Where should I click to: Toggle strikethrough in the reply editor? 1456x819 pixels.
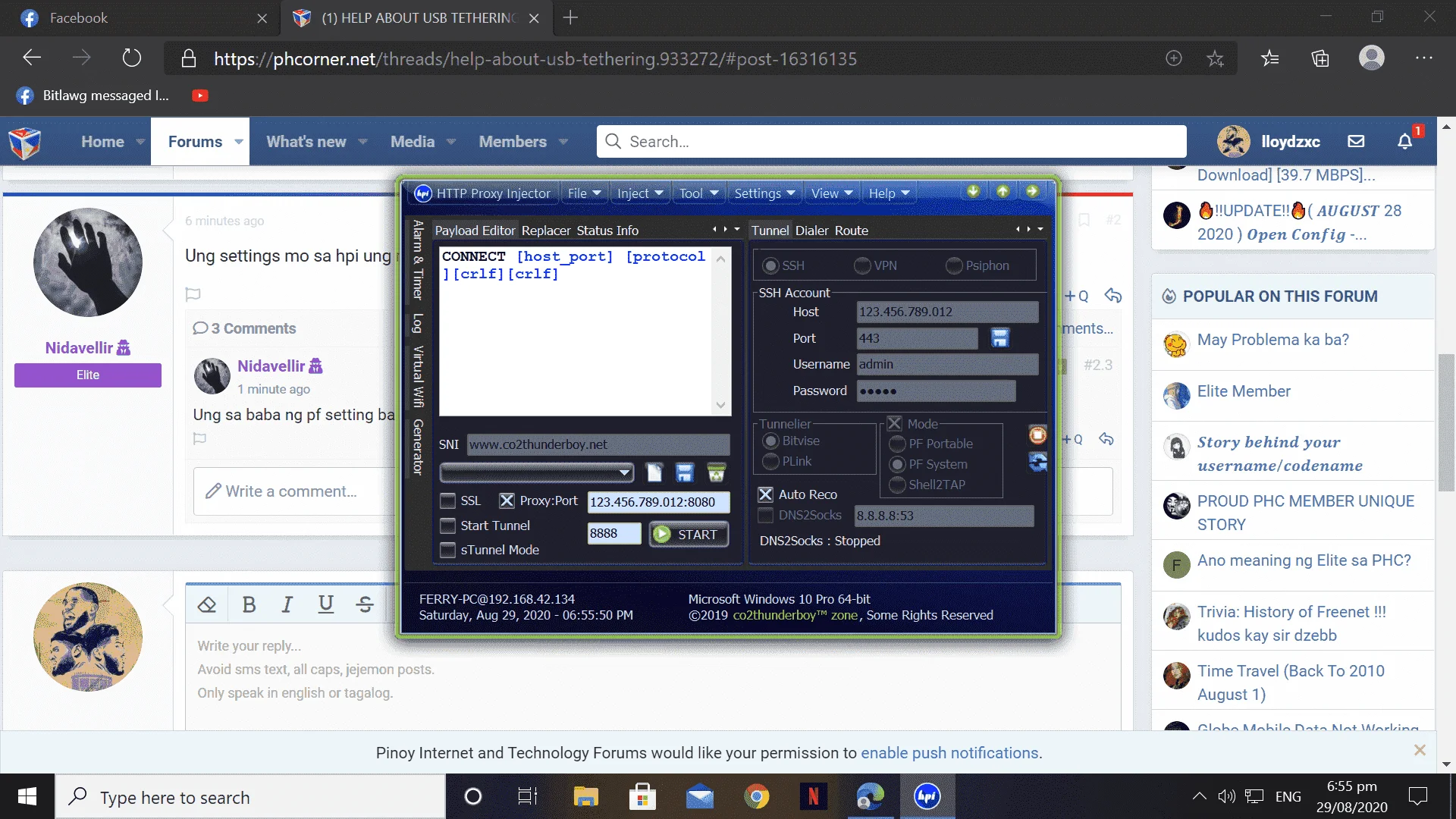(x=365, y=604)
